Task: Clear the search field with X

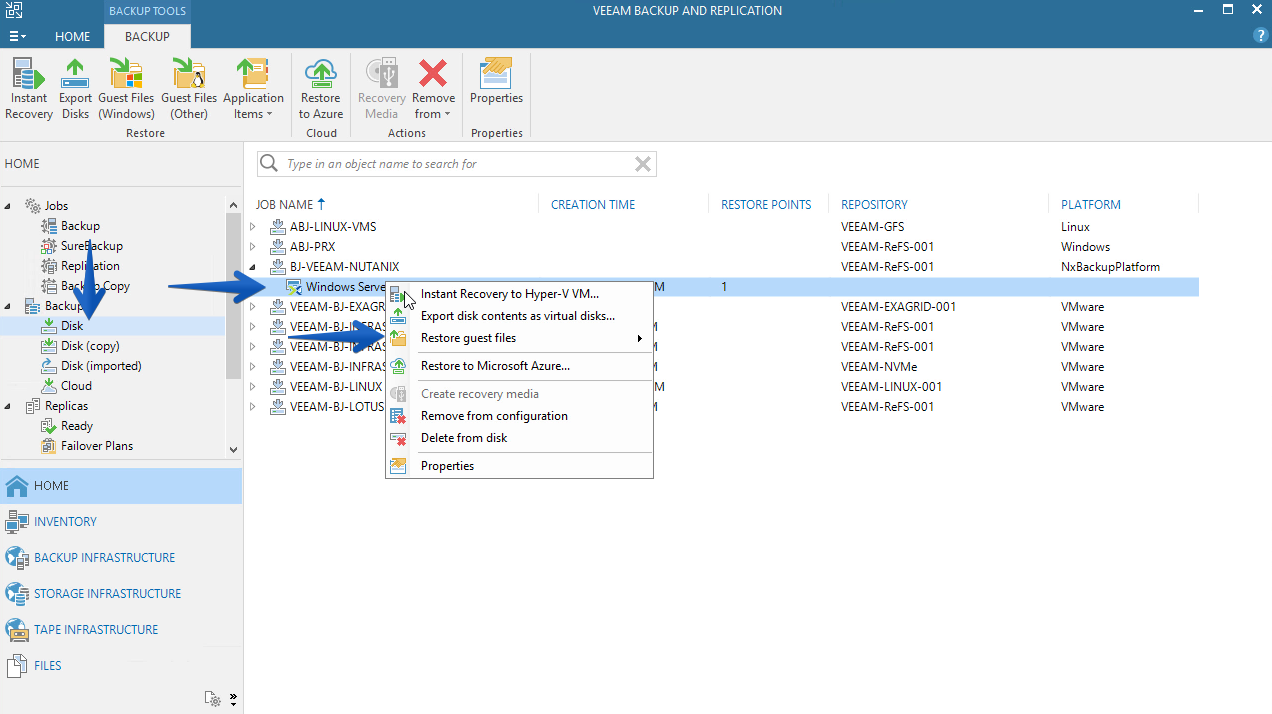Action: point(643,164)
